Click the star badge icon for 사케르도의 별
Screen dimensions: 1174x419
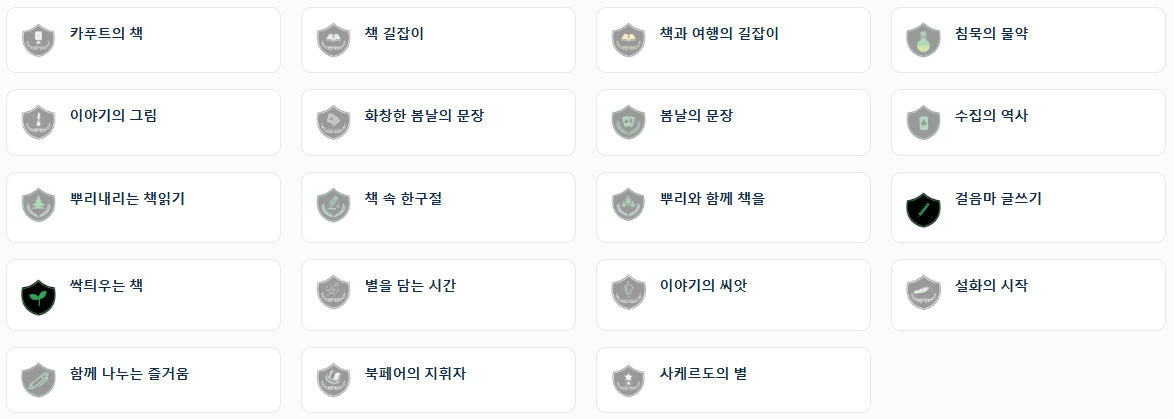click(x=628, y=379)
